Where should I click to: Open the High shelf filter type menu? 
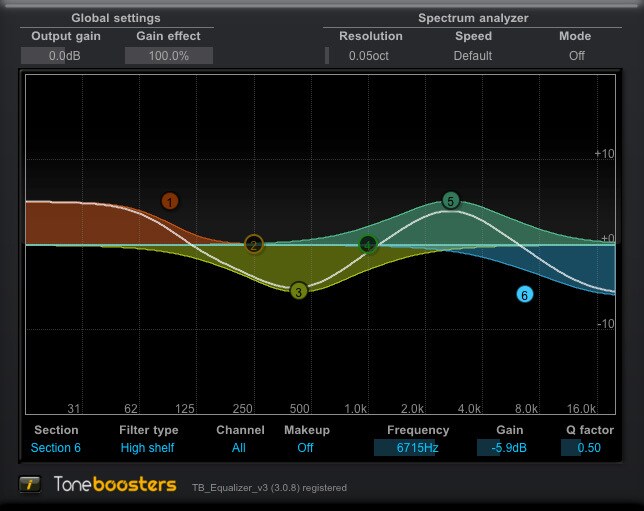point(147,448)
